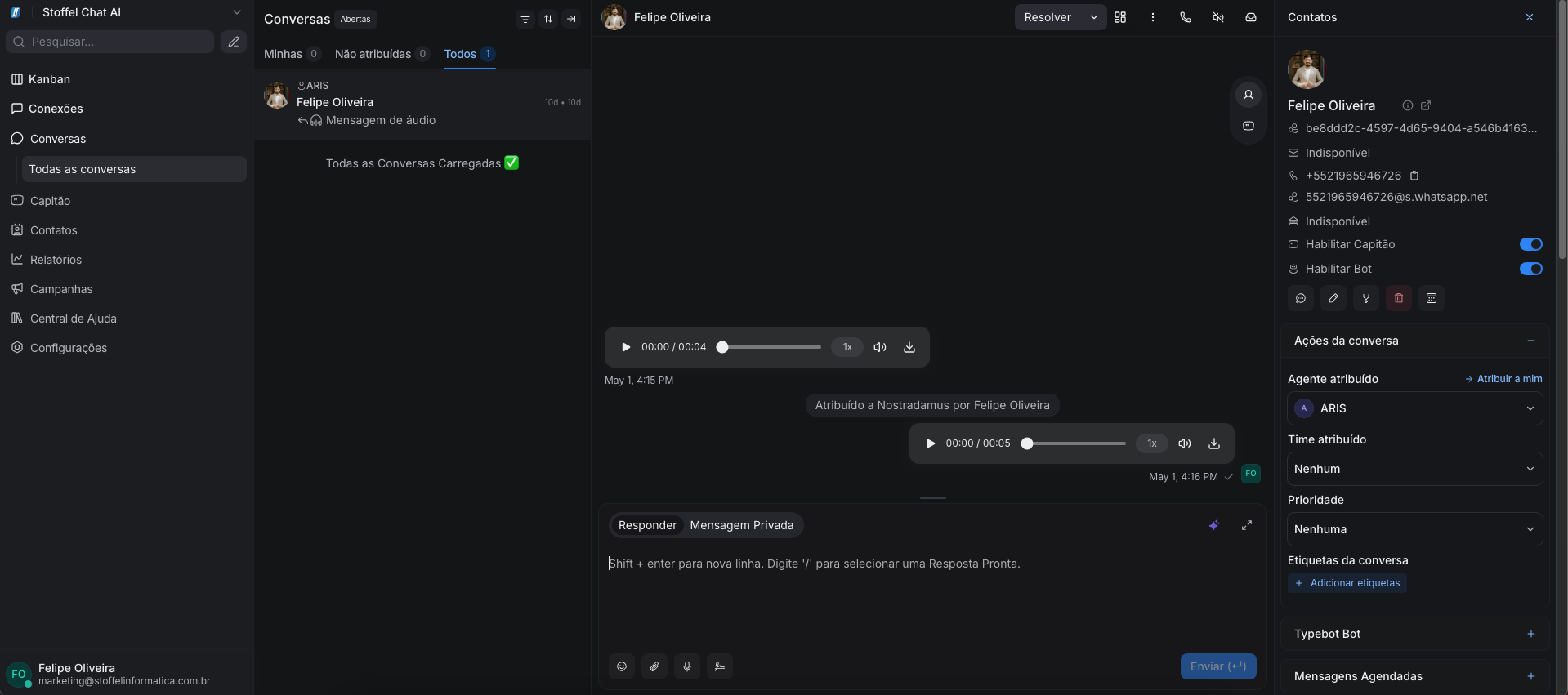Attach a file with the paperclip icon
Viewport: 1568px width, 695px height.
coord(654,666)
